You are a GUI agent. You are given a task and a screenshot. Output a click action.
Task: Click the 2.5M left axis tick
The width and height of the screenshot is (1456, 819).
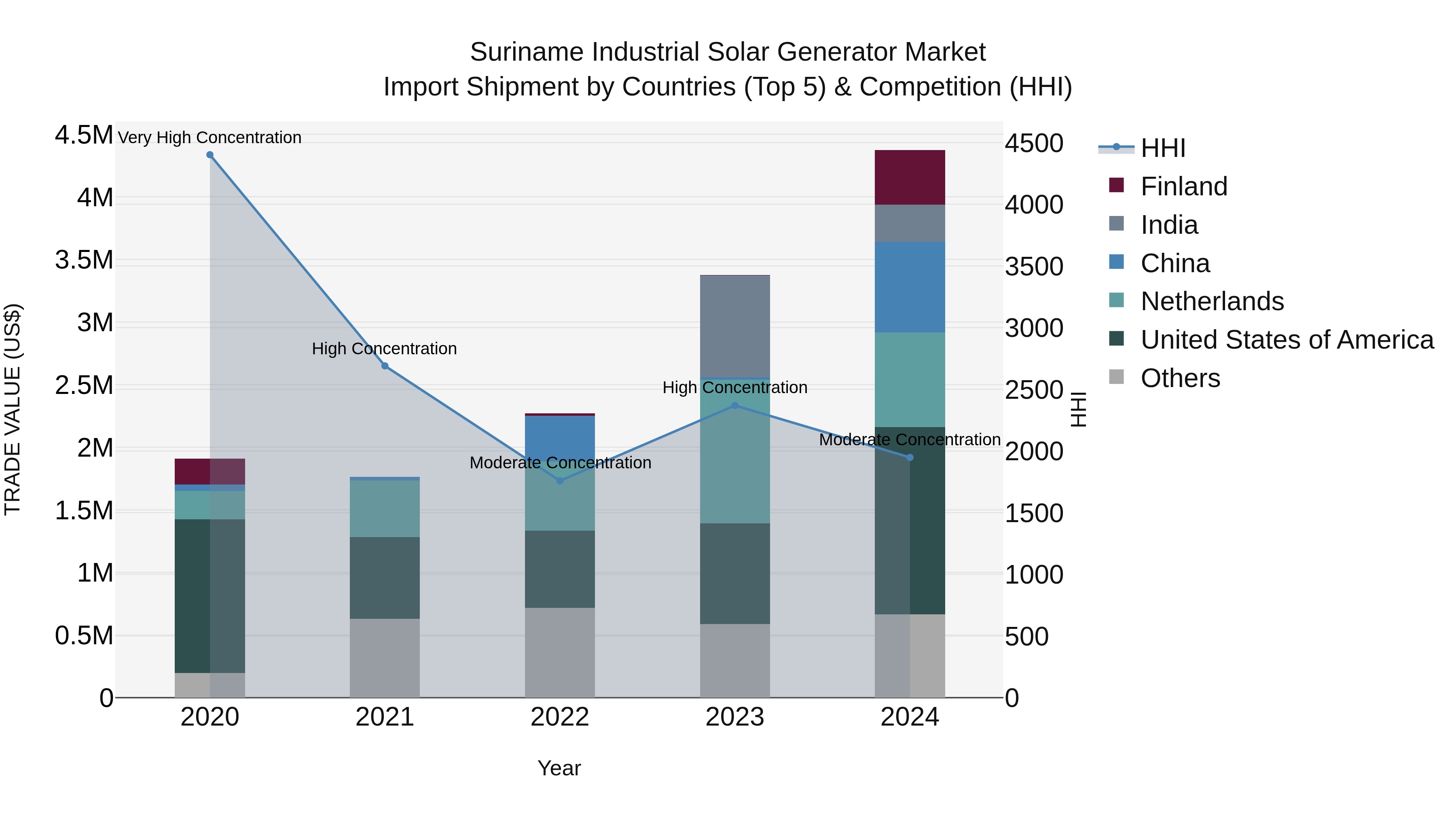84,385
